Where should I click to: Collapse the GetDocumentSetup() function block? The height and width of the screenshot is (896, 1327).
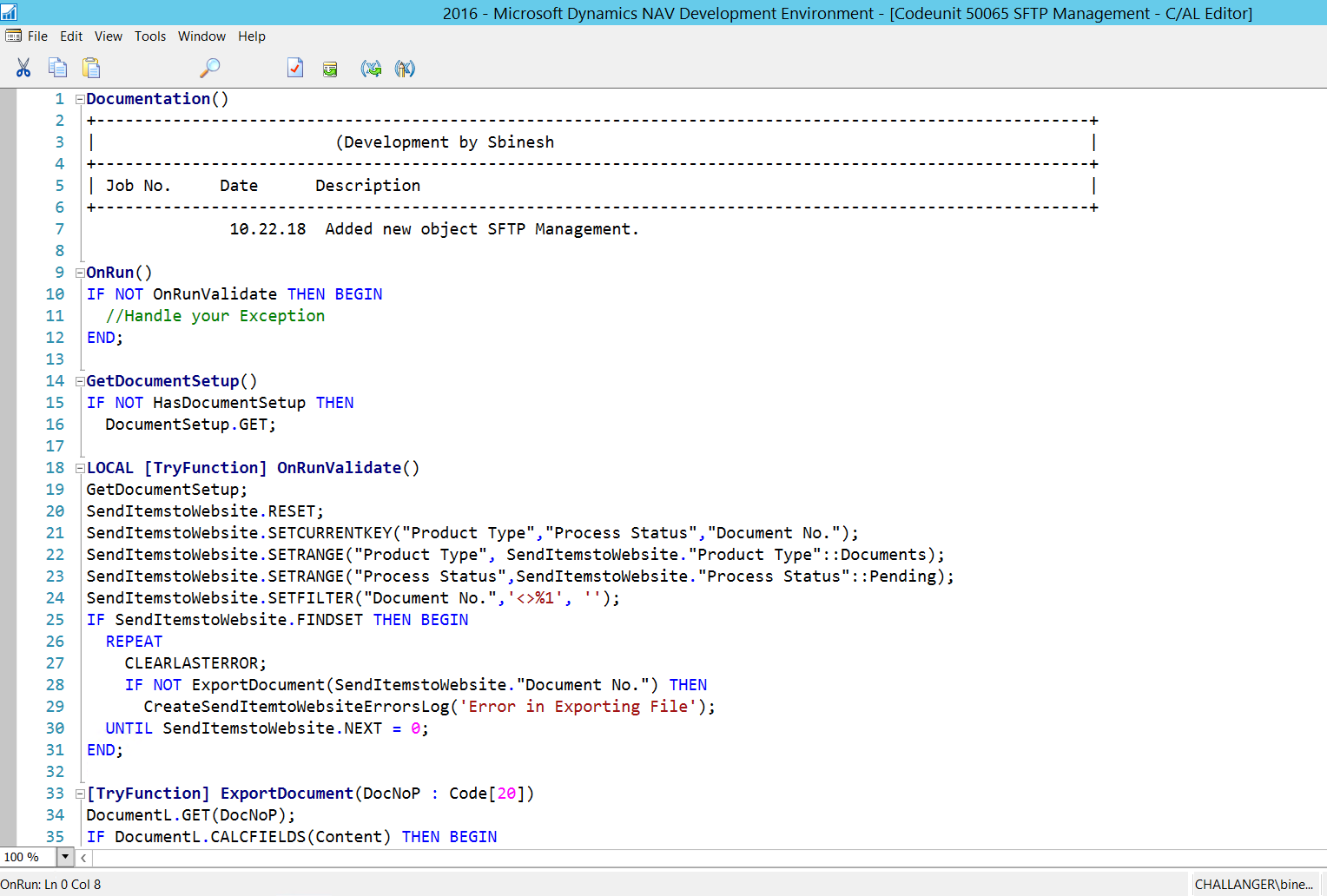click(x=79, y=380)
